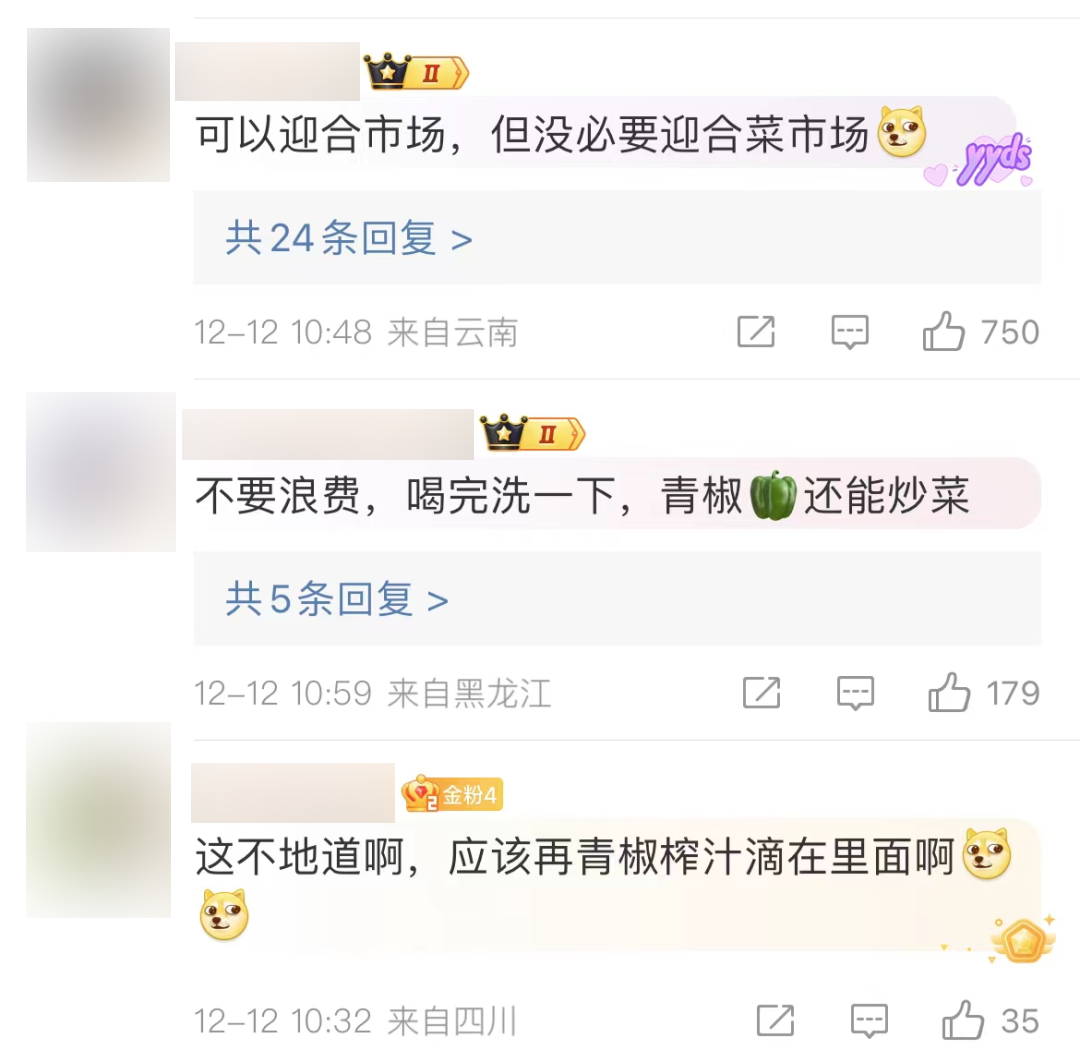Share the 10:32 Sichuan comment
Image resolution: width=1080 pixels, height=1062 pixels.
coord(775,1020)
